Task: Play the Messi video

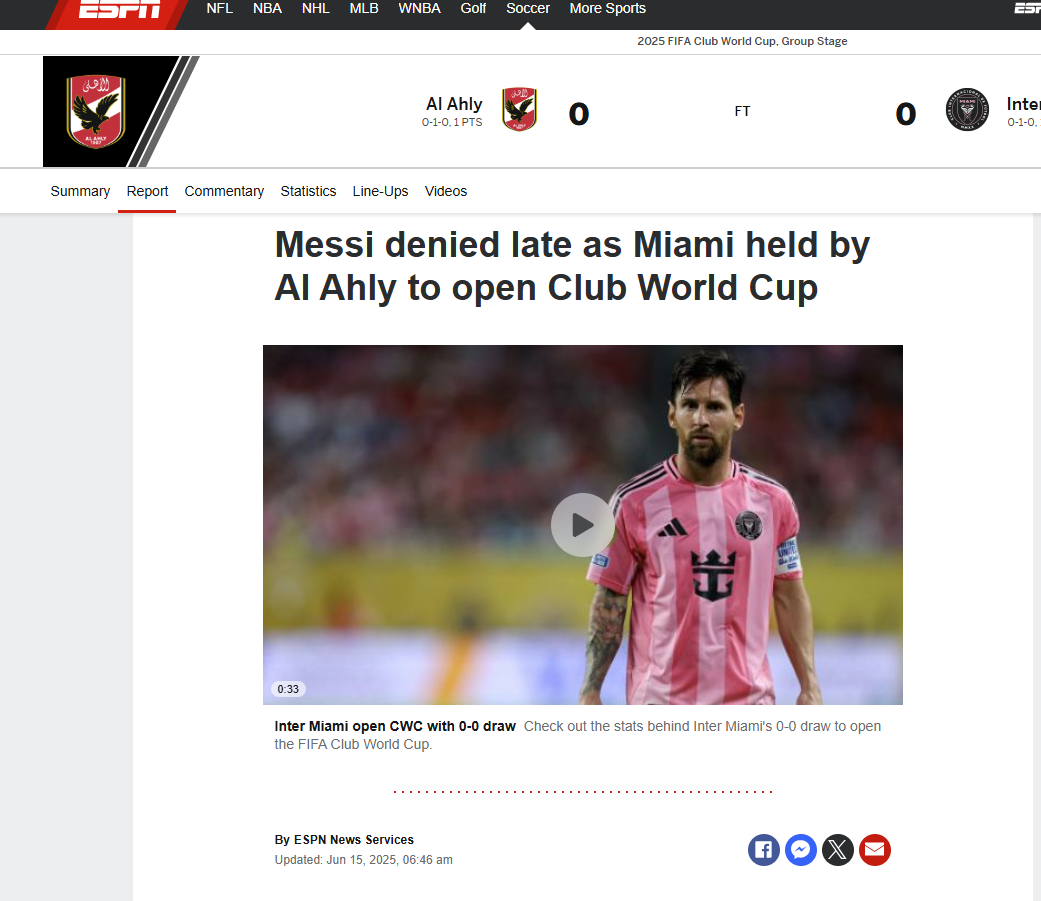Action: point(583,525)
